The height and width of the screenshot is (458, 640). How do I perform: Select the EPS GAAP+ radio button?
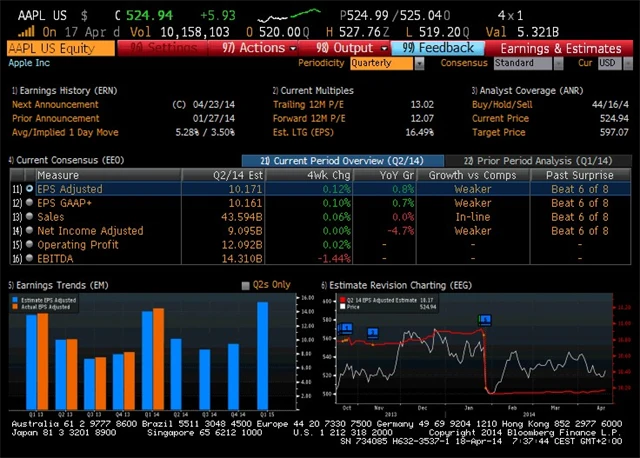pos(29,202)
